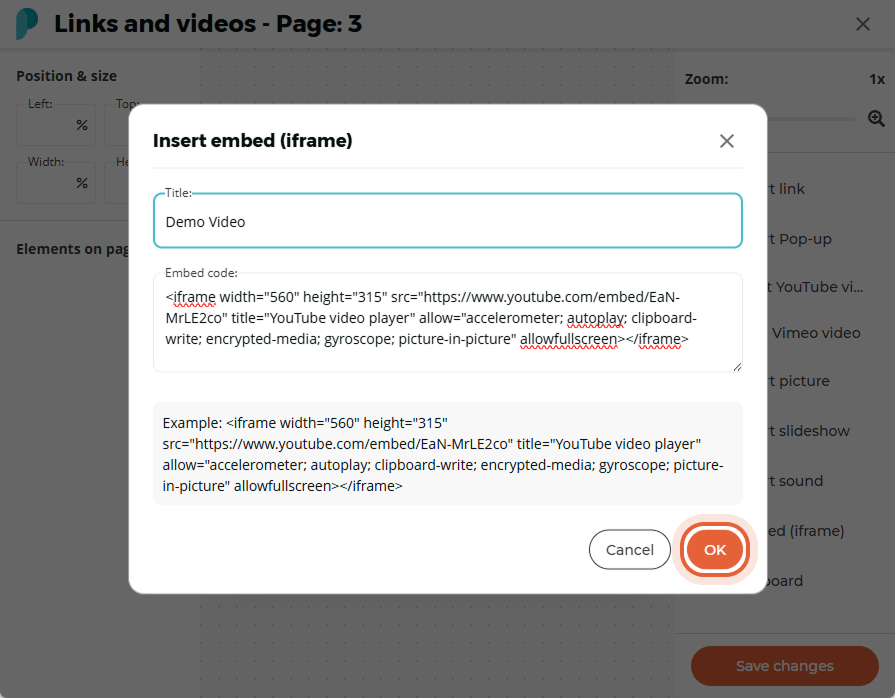Close the Links and videos window
The image size is (895, 698).
pos(863,24)
